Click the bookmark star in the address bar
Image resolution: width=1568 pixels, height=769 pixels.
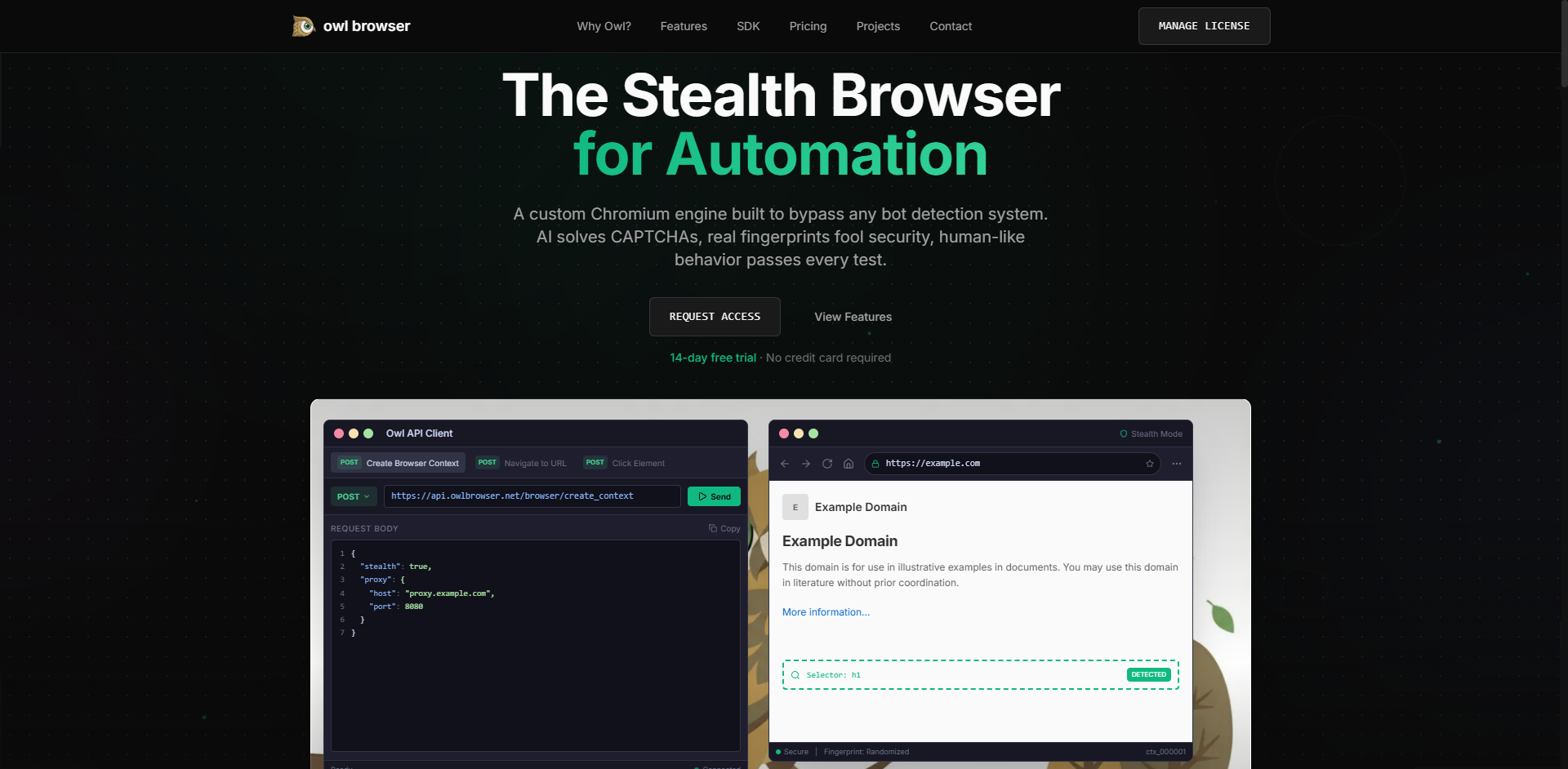pyautogui.click(x=1150, y=463)
